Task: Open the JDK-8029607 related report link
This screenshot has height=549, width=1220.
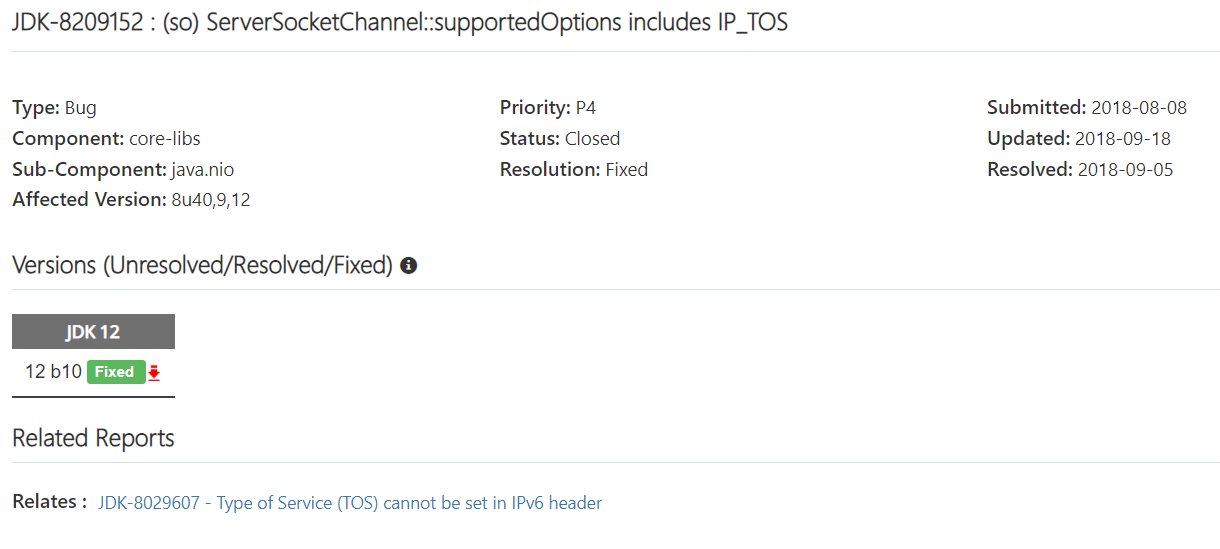Action: click(x=350, y=503)
